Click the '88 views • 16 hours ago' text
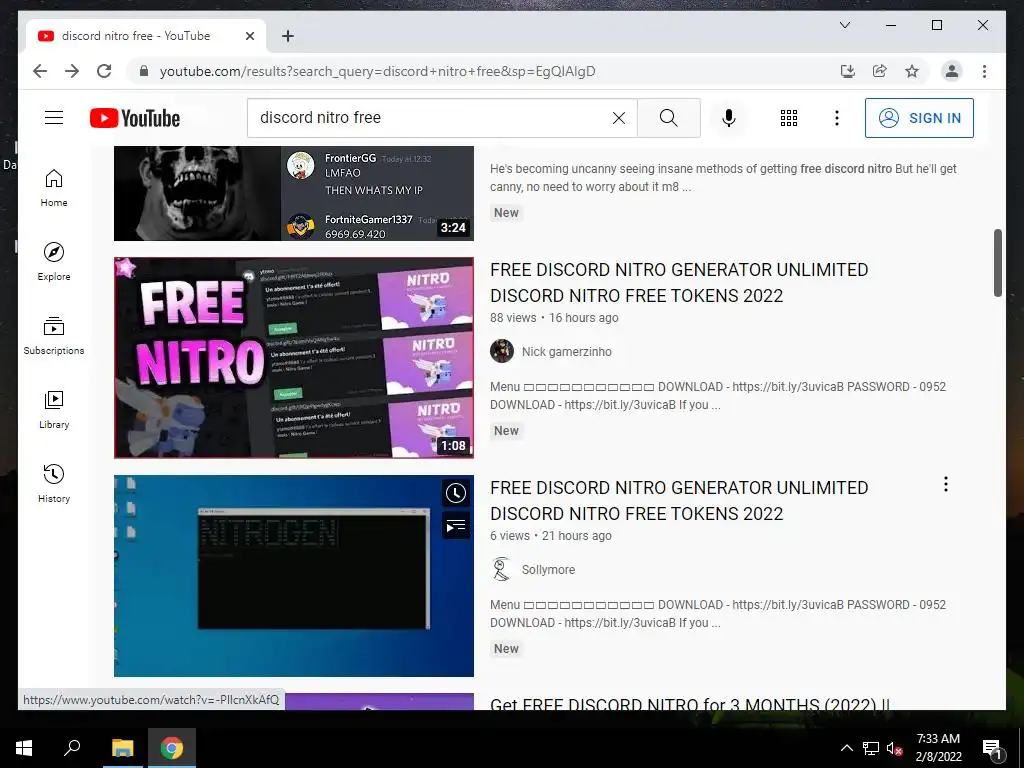 (x=554, y=318)
